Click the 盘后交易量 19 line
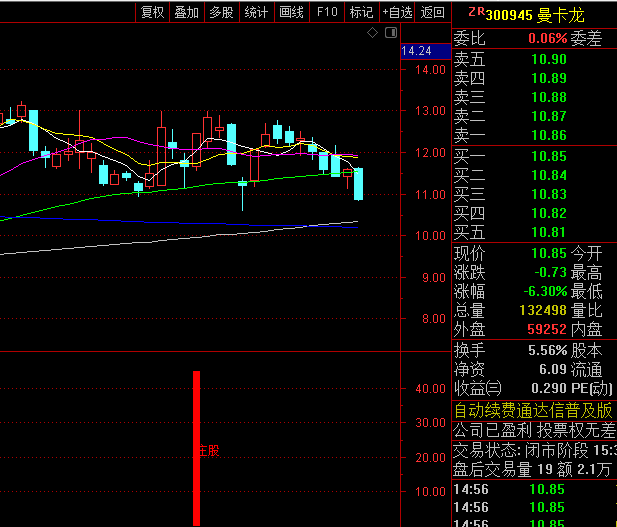617x527 pixels. 532,470
